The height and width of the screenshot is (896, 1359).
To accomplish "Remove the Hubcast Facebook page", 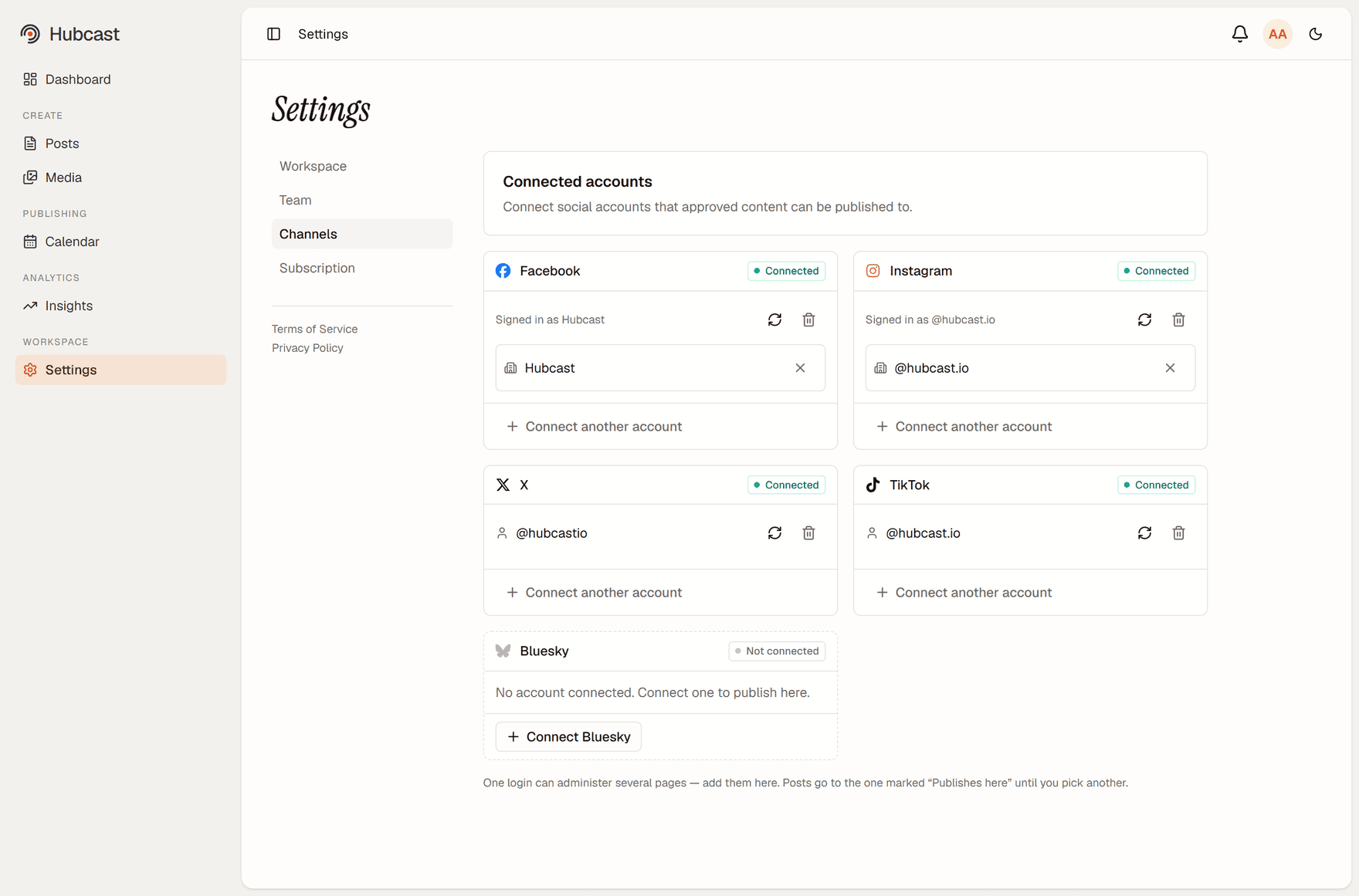I will click(x=800, y=368).
